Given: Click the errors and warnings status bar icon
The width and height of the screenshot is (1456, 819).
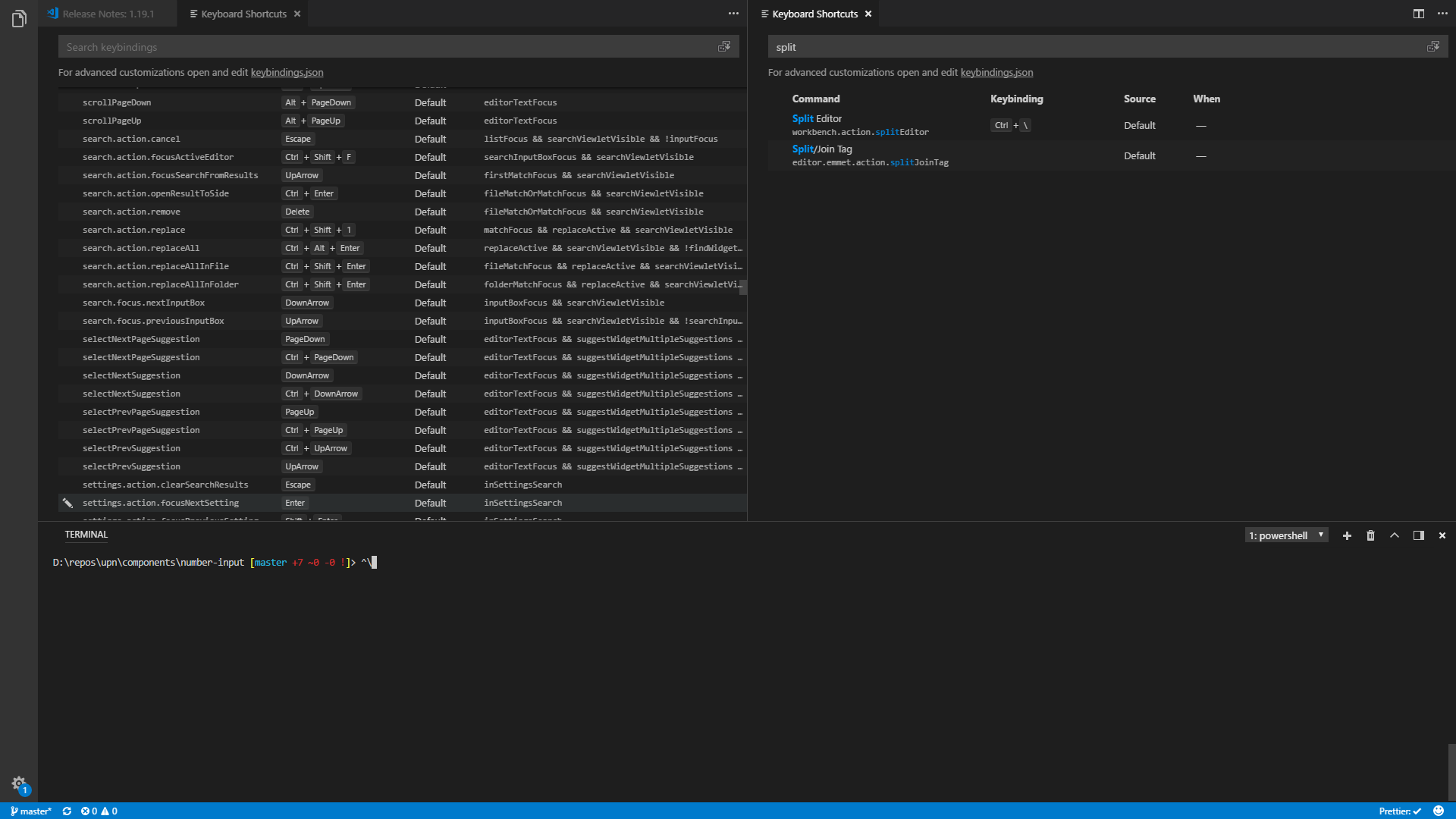Looking at the screenshot, I should pos(97,811).
